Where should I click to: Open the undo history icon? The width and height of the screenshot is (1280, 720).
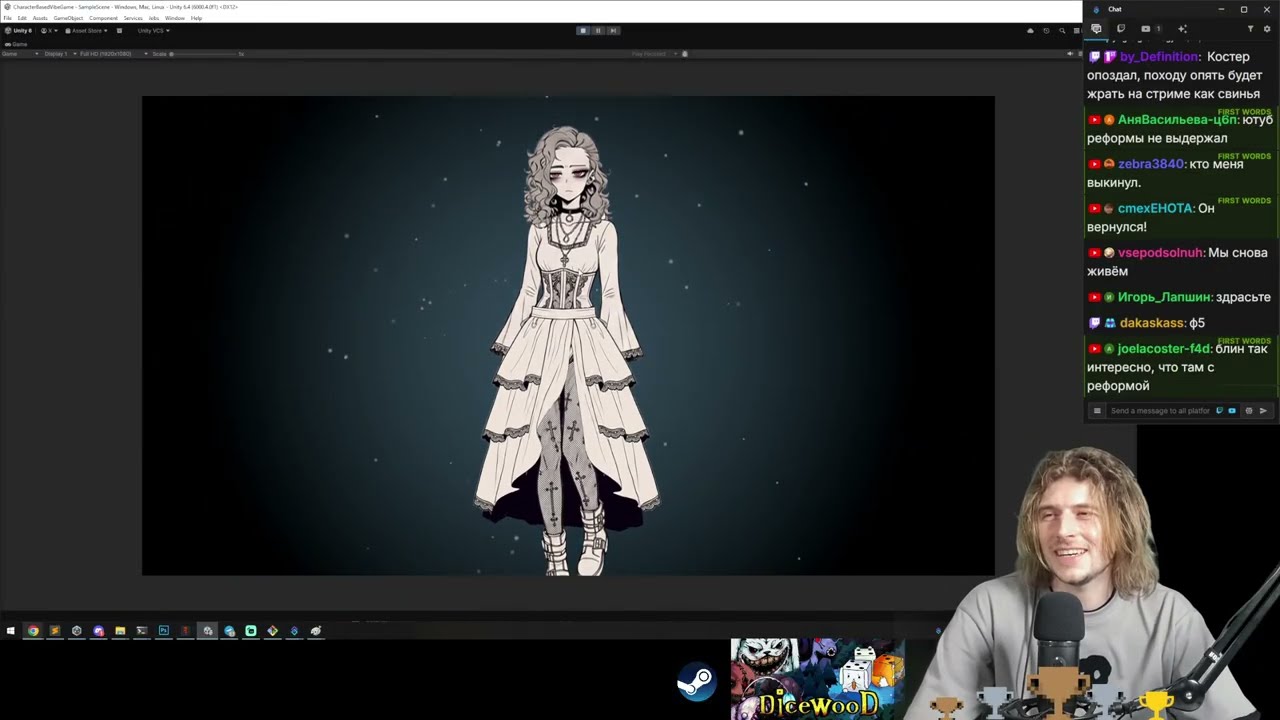(1046, 30)
